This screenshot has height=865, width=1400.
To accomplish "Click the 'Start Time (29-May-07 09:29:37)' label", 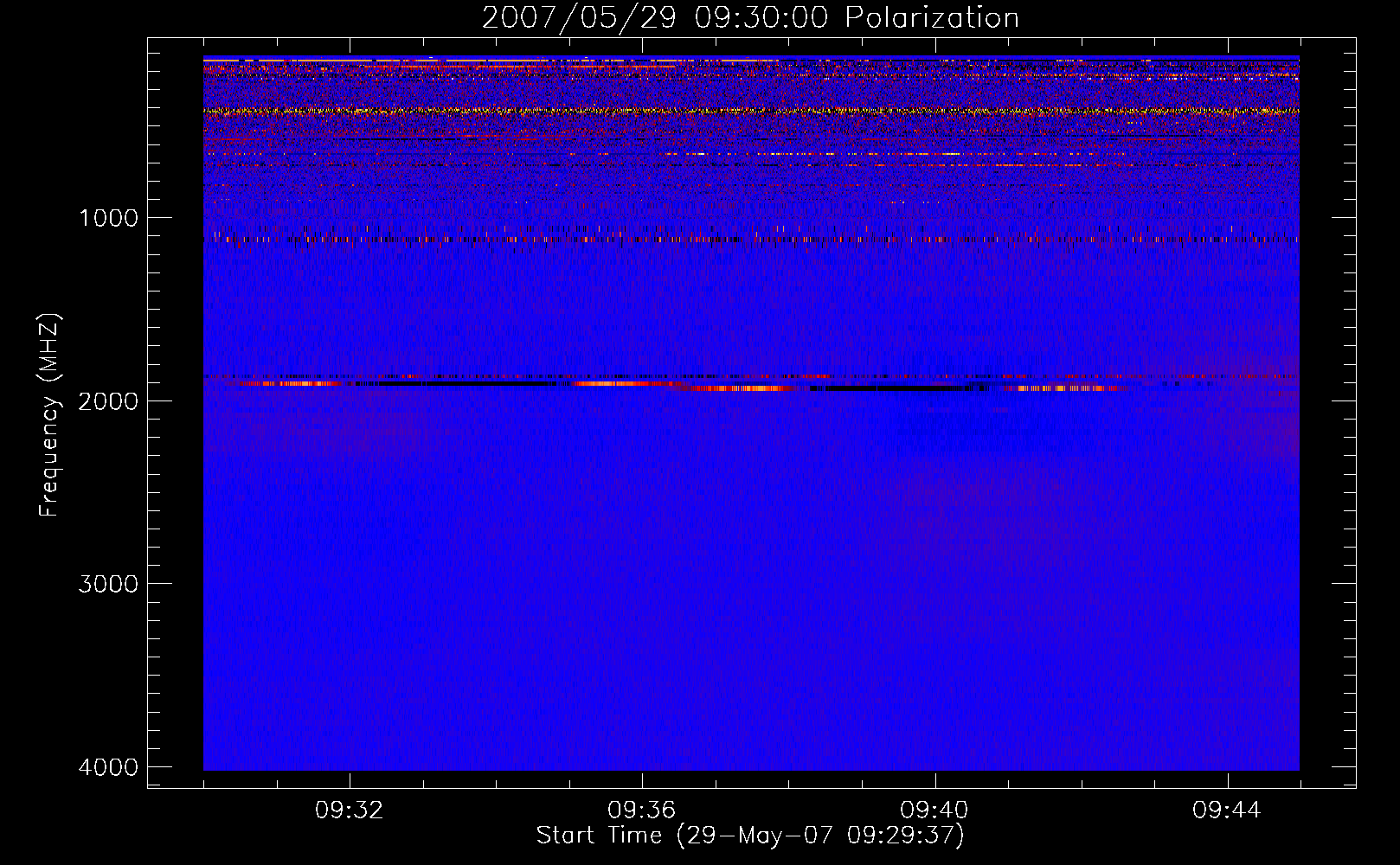I will coord(750,836).
